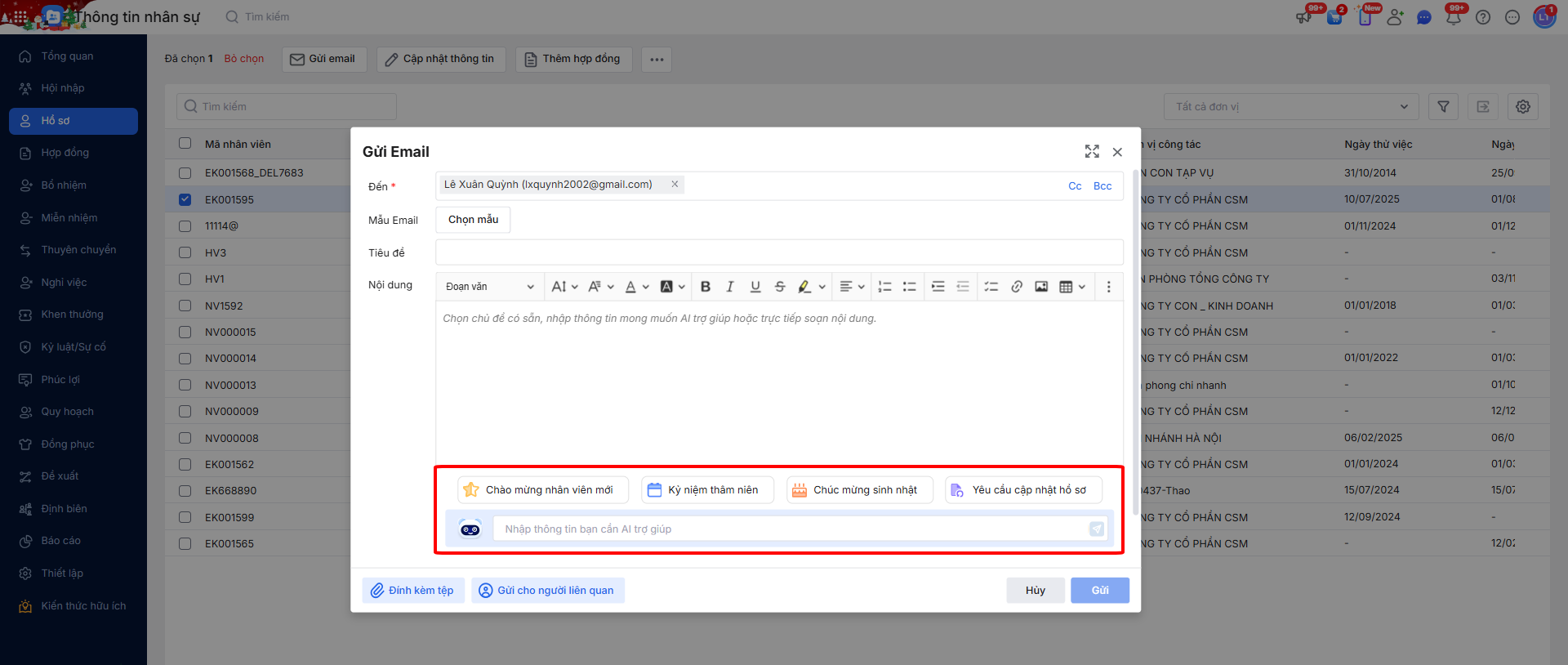1568x665 pixels.
Task: Open the mobile phone icon marked New
Action: 1365,17
